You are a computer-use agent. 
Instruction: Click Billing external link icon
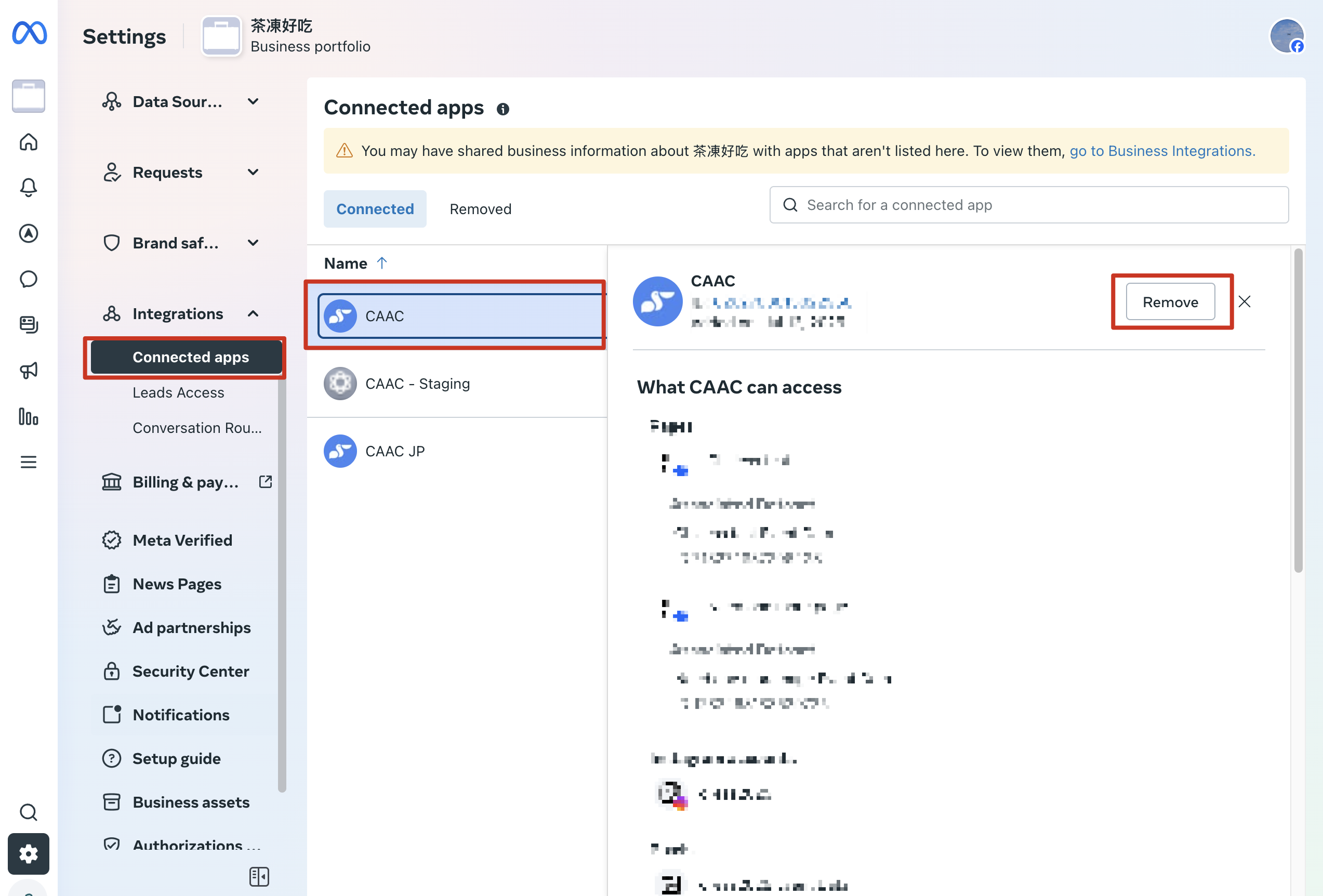[266, 482]
